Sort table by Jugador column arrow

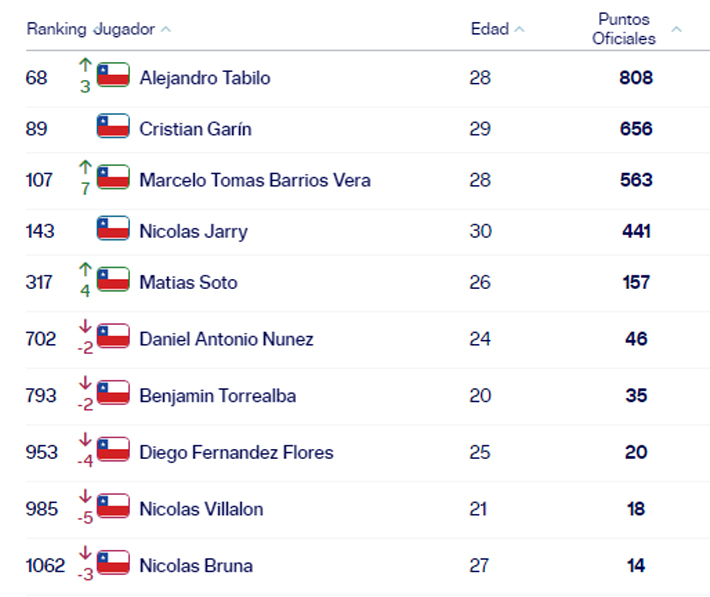pos(166,30)
